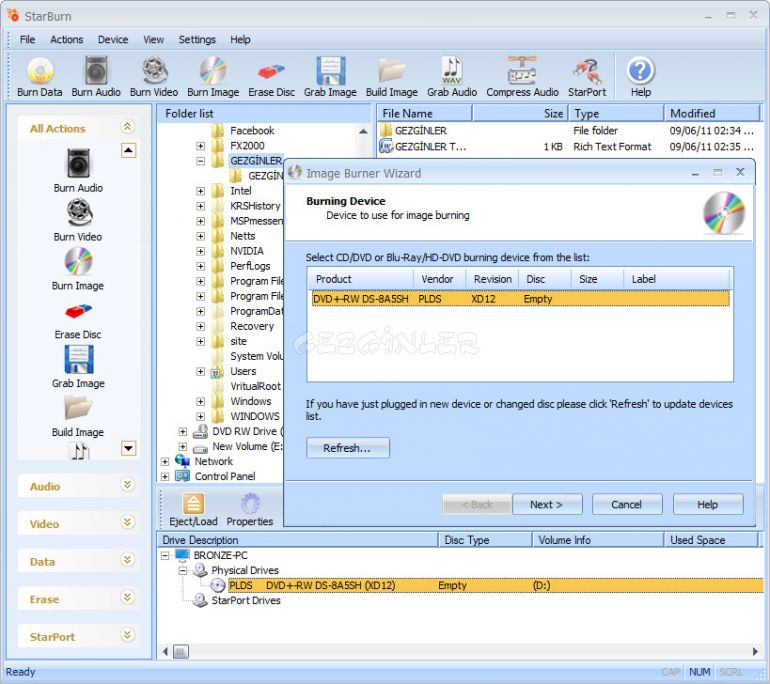Collapse the GEZGİNLER folder node
This screenshot has width=770, height=684.
click(200, 161)
